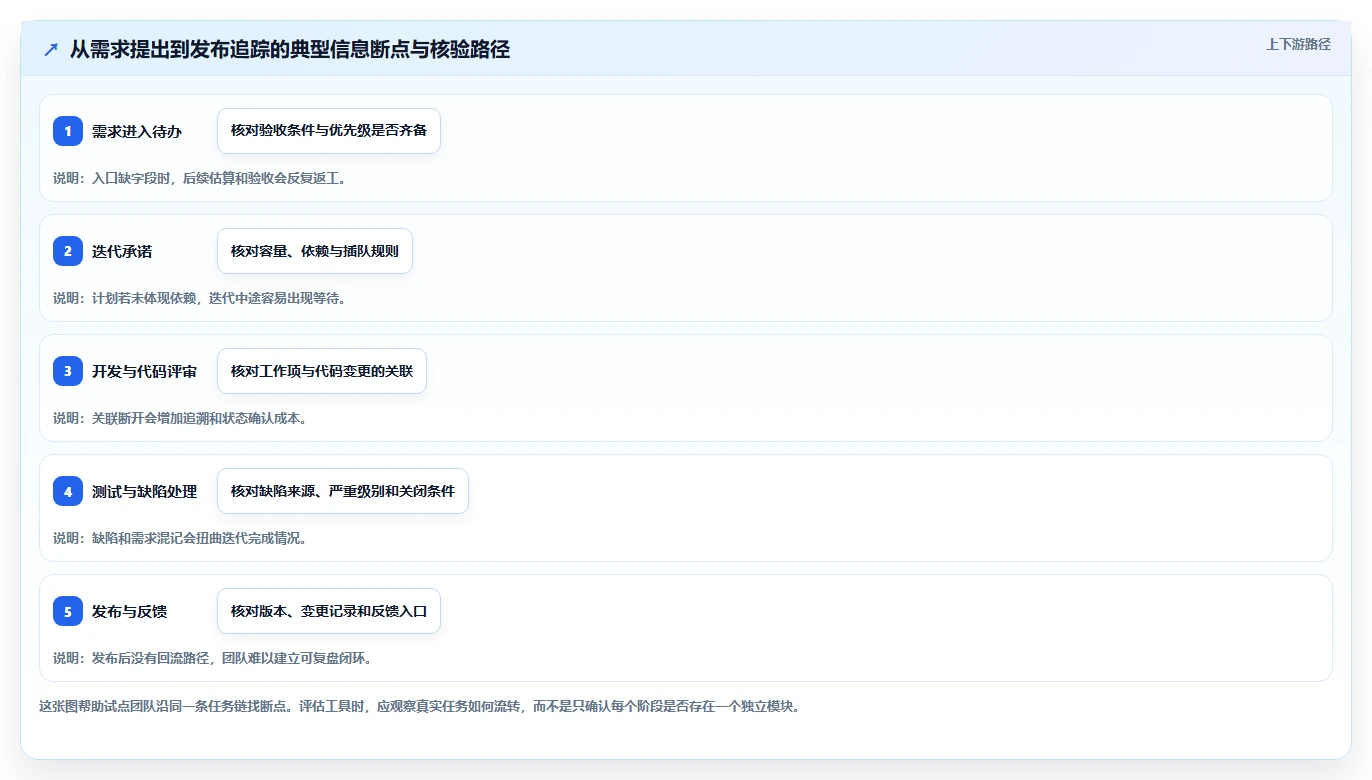
Task: Select the 核对缺陷来源、严重级别和关闭条件 box
Action: pos(343,491)
